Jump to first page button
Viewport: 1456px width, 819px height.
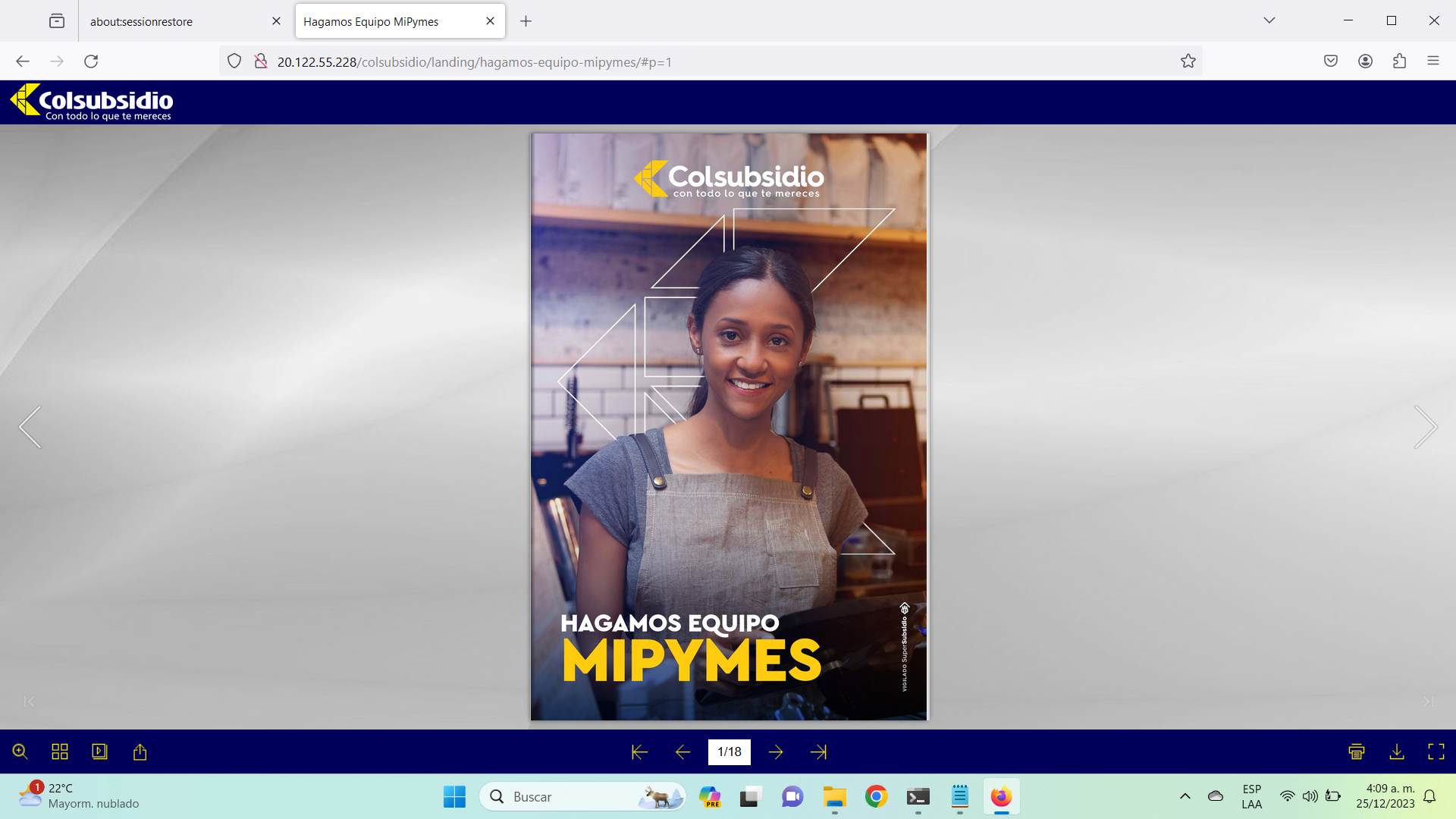639,752
